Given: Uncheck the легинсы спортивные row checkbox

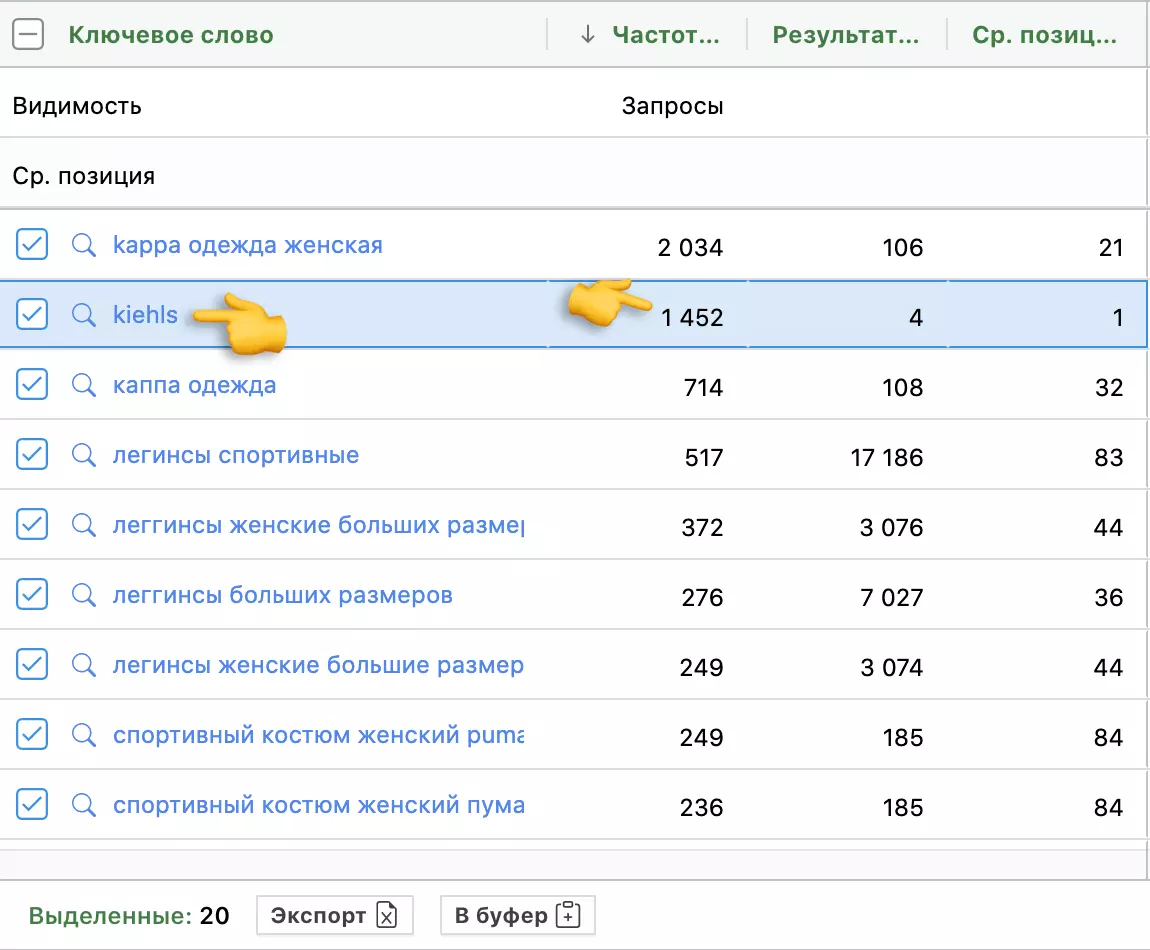Looking at the screenshot, I should (32, 454).
